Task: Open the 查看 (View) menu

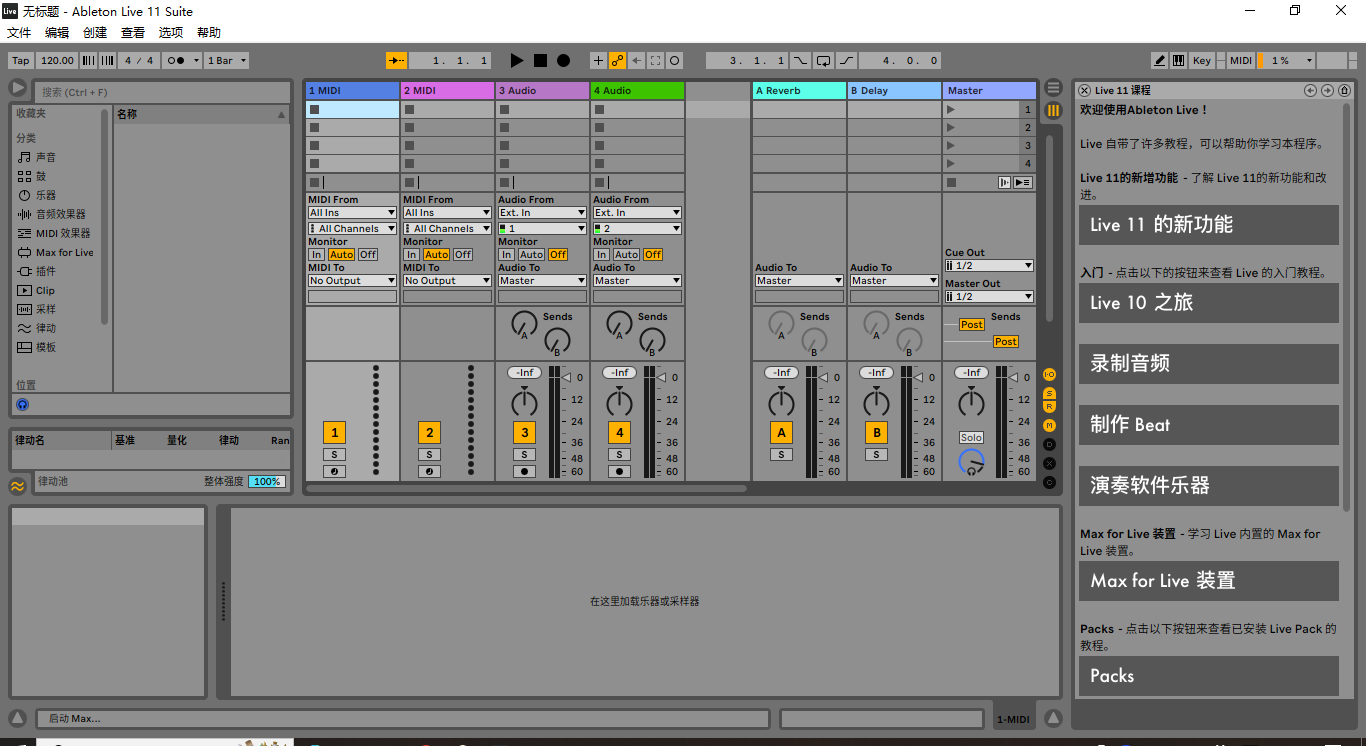Action: [x=133, y=33]
